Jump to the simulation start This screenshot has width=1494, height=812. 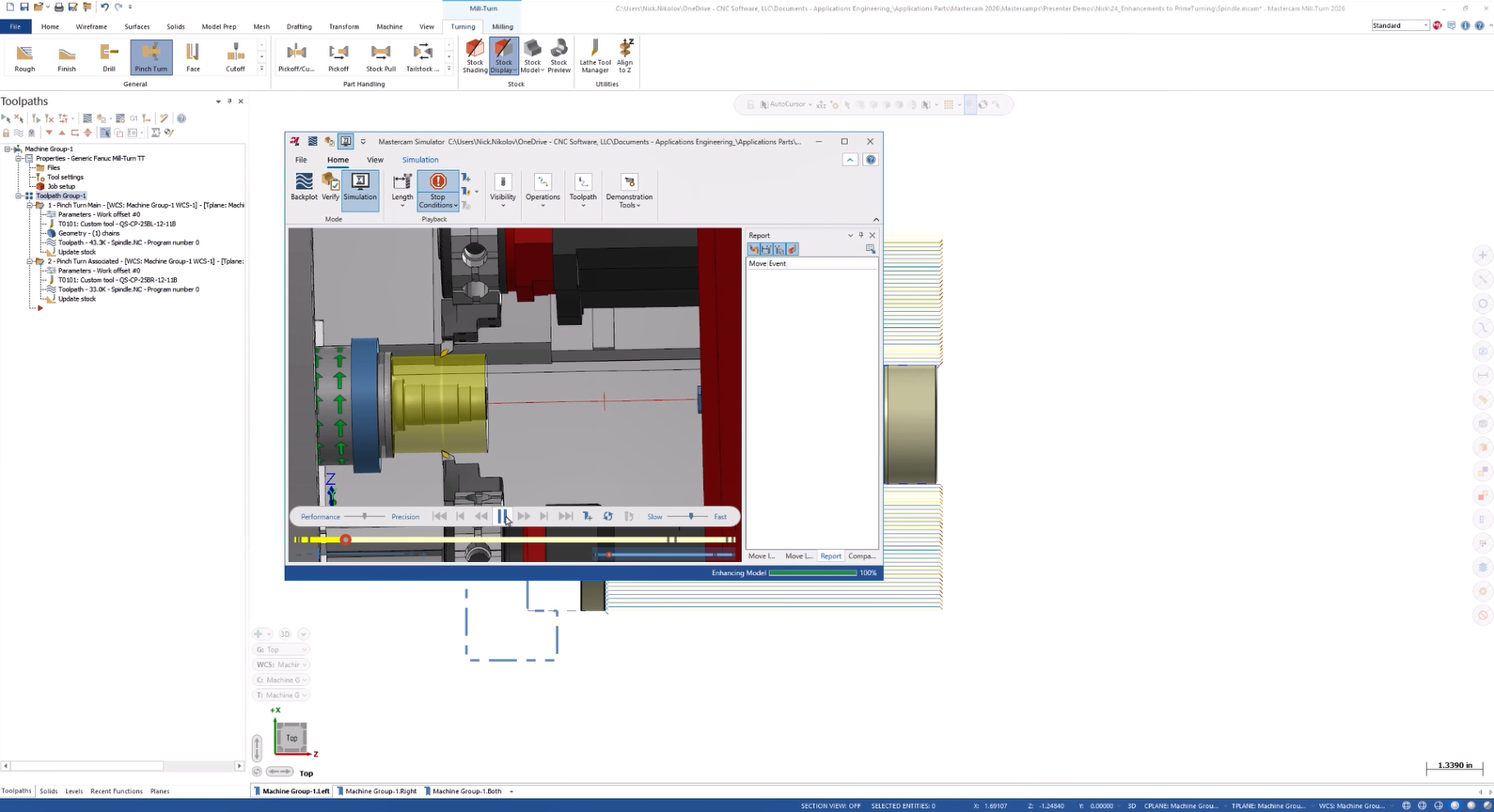tap(439, 516)
